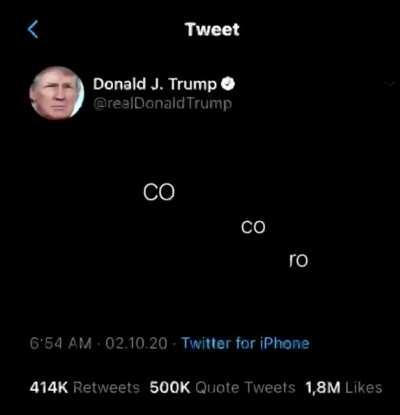Open the profile avatar picture

pyautogui.click(x=56, y=93)
